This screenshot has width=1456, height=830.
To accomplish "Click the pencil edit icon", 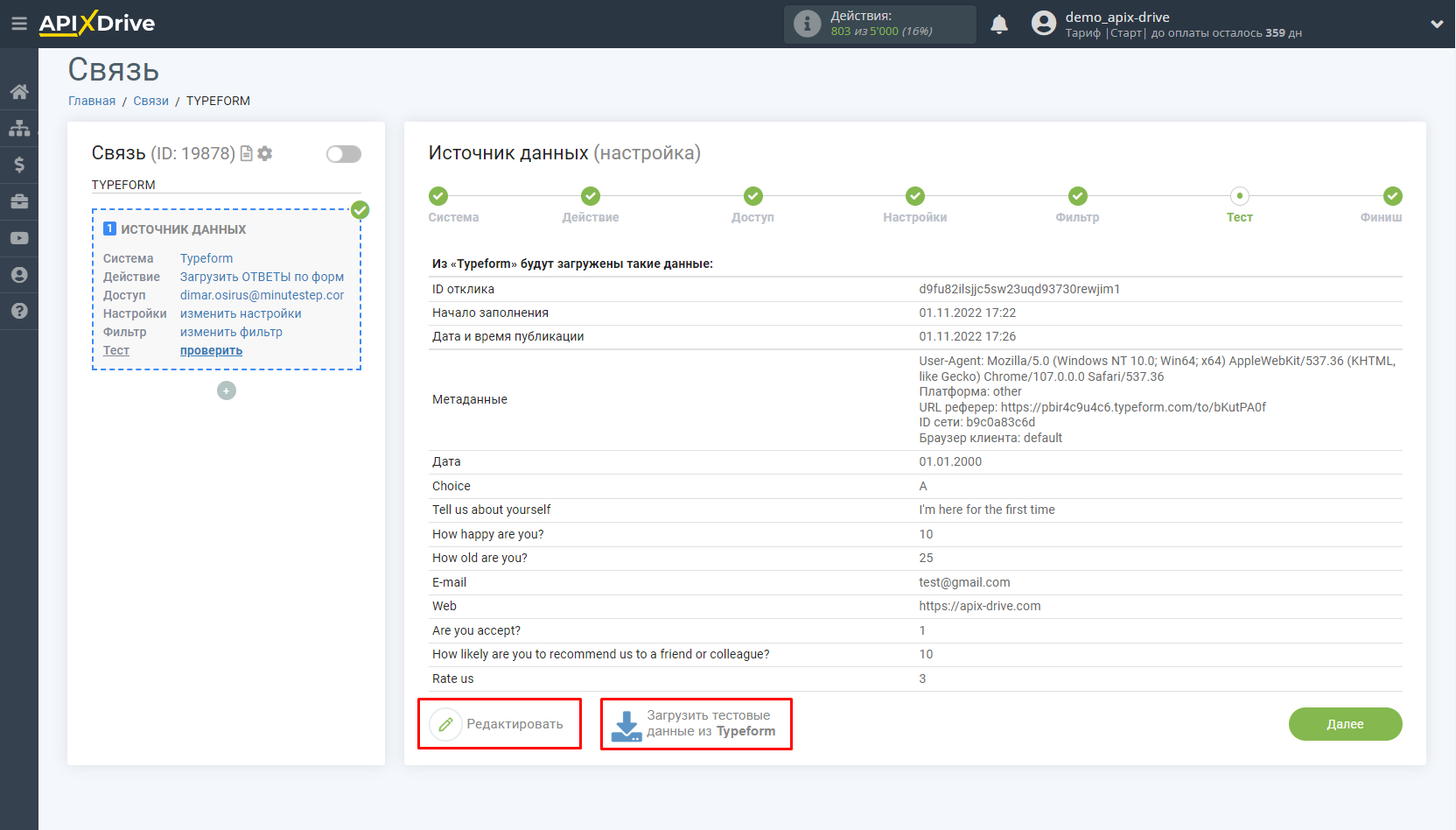I will click(445, 724).
